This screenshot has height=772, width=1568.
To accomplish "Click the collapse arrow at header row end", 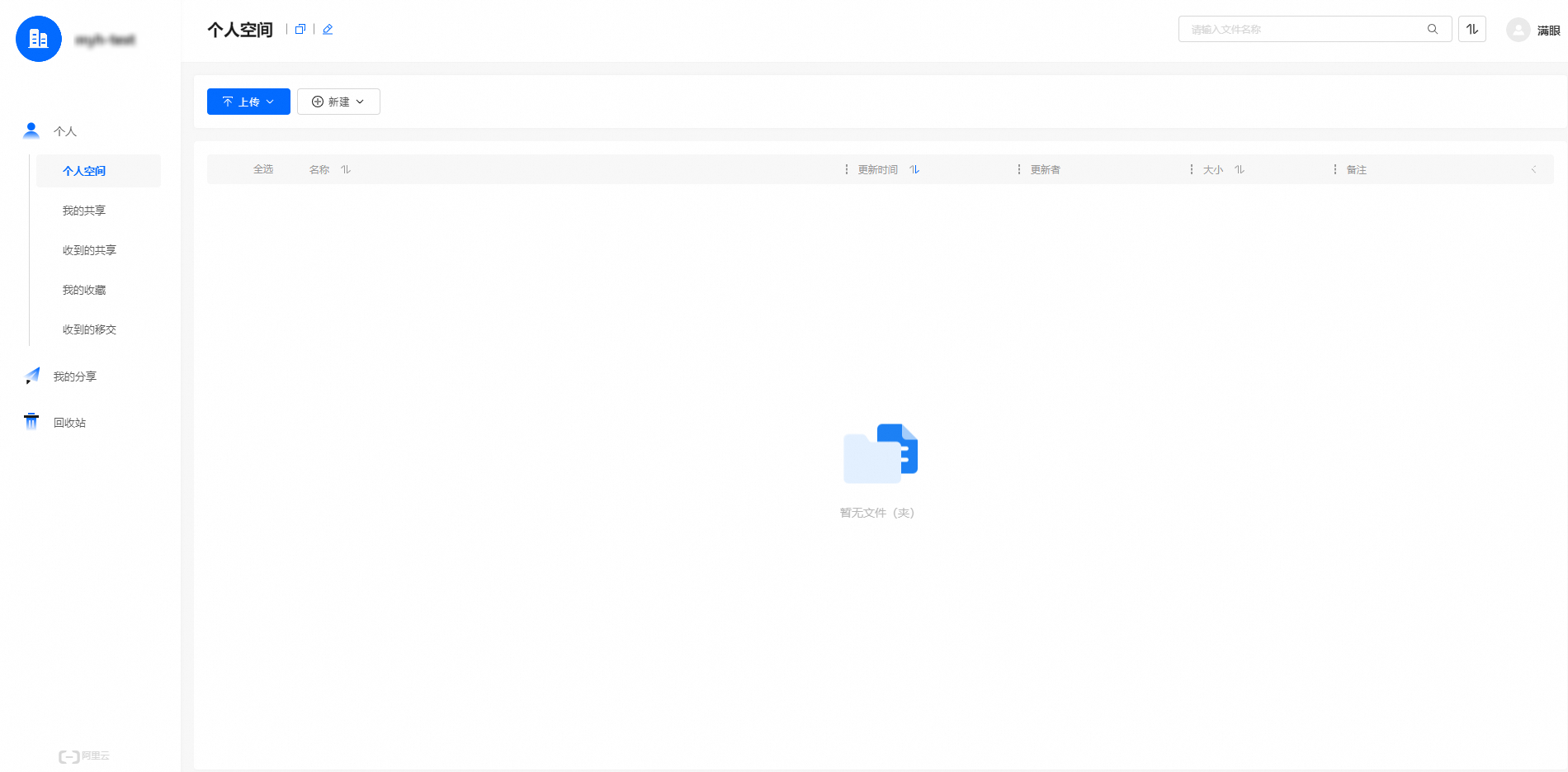I will [1534, 169].
